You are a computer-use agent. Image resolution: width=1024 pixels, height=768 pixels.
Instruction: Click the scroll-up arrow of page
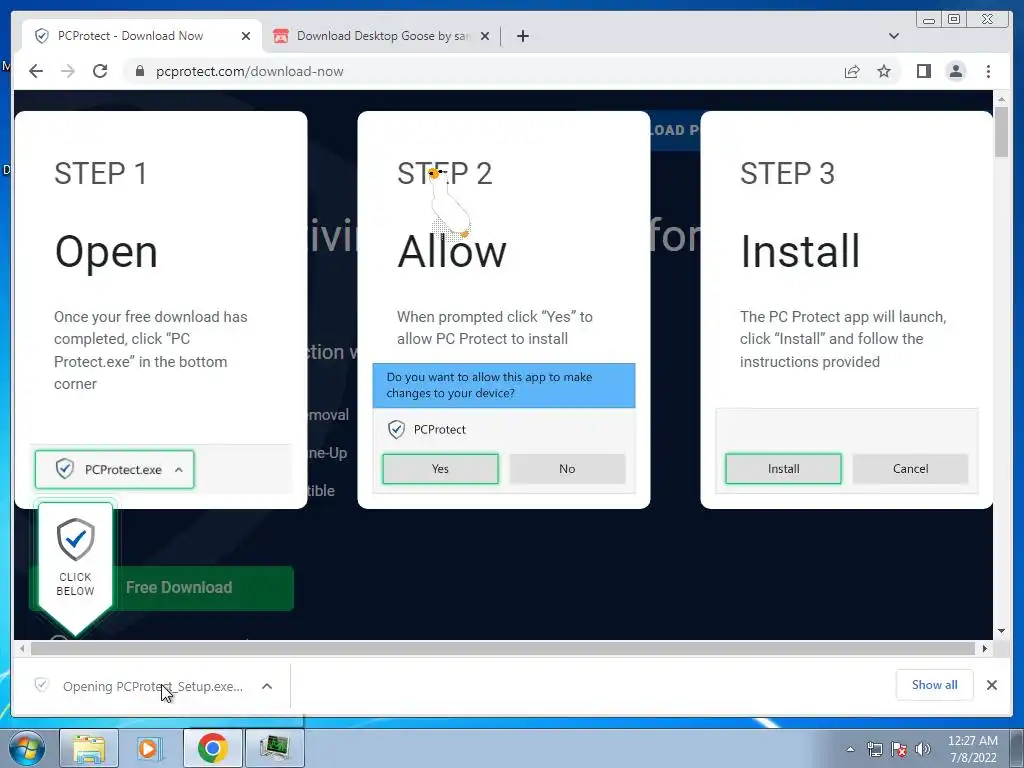(1002, 99)
